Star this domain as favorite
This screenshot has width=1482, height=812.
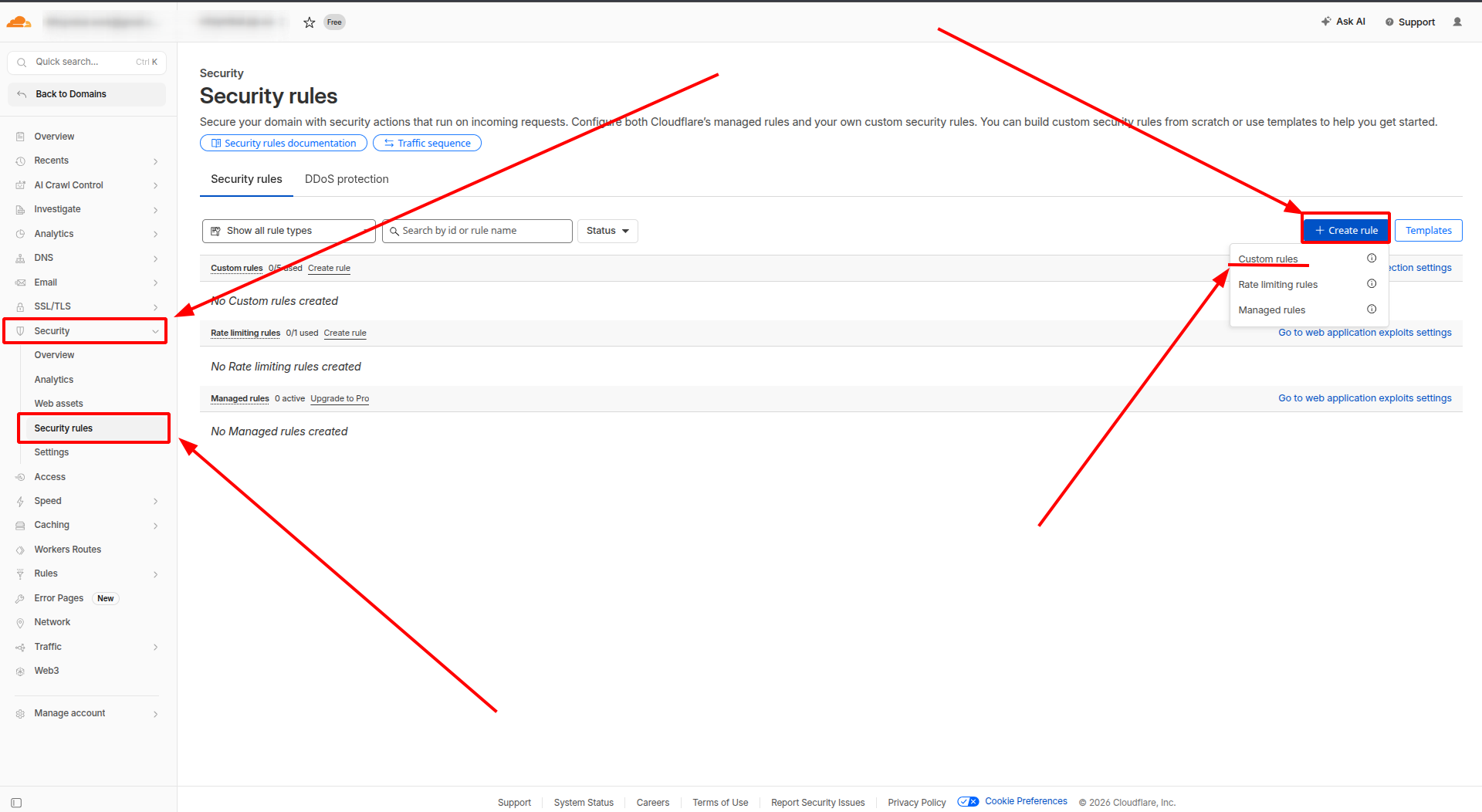(x=310, y=22)
